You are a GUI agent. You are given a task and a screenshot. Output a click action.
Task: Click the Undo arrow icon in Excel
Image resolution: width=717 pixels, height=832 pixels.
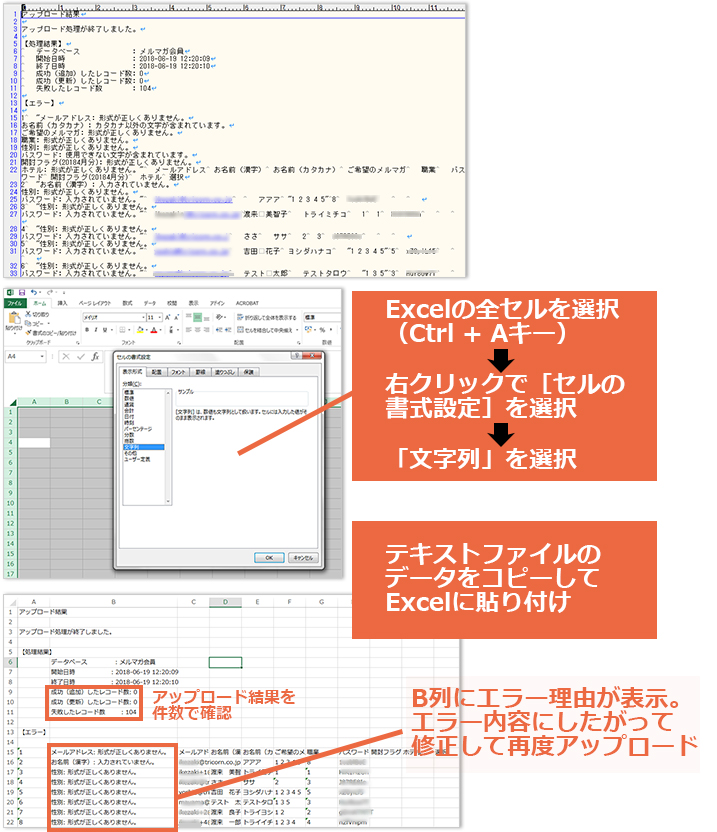pos(33,292)
